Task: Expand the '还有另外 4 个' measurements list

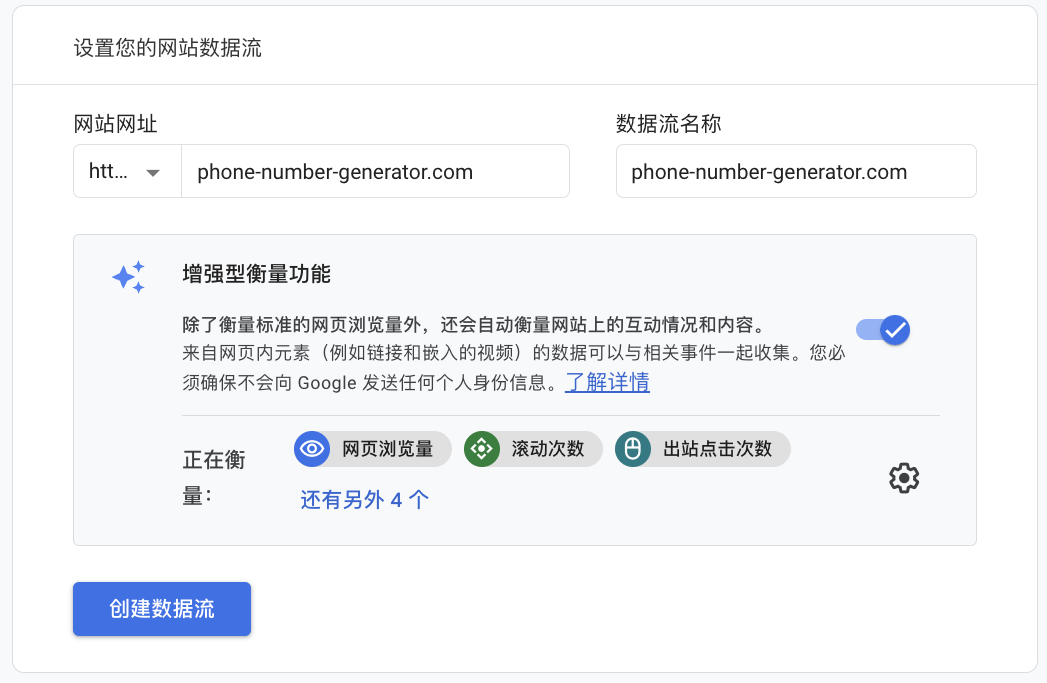Action: [x=365, y=500]
